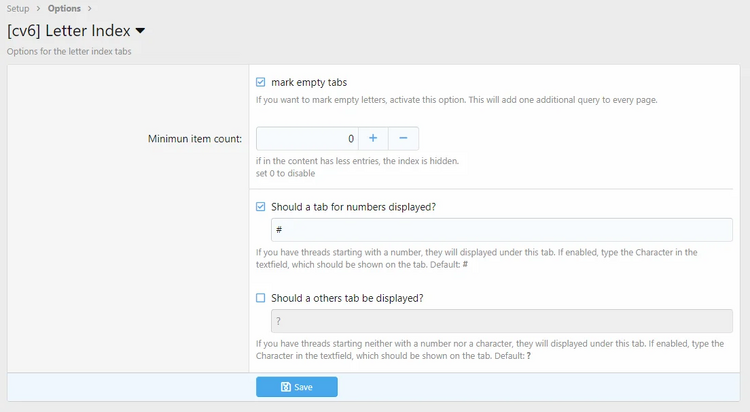Click the numbers tab character field containing #

point(502,230)
